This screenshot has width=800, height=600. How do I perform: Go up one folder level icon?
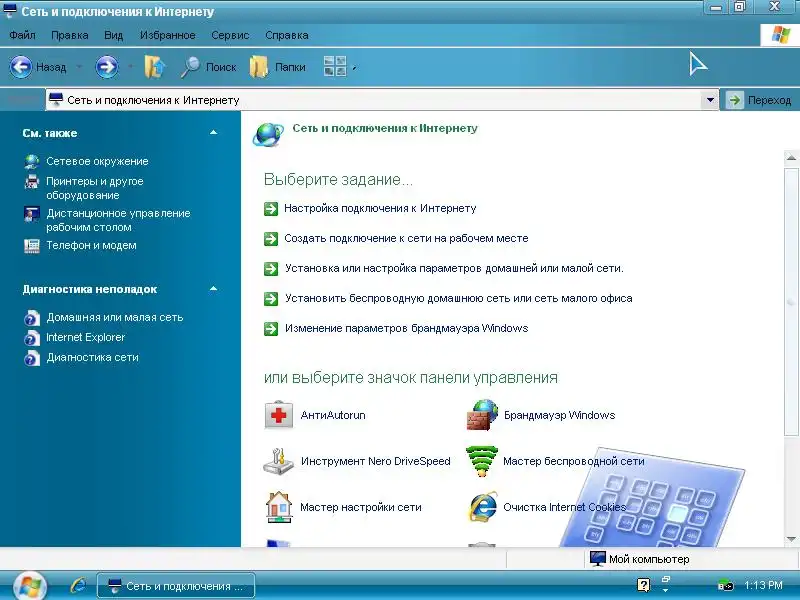click(155, 67)
